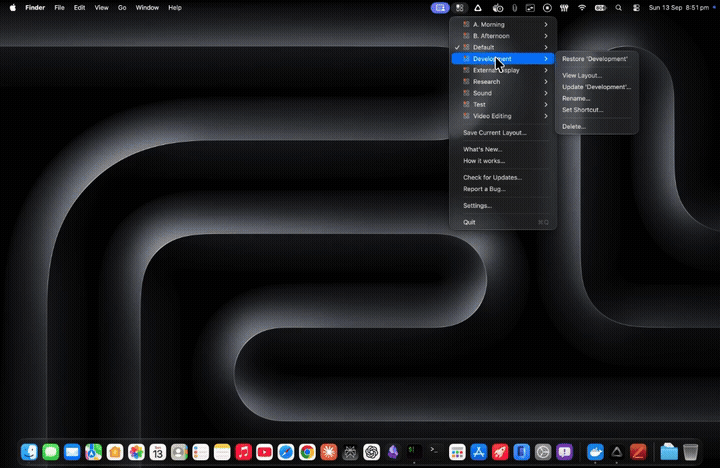Click Check for Updates...
The height and width of the screenshot is (468, 720).
click(503, 177)
